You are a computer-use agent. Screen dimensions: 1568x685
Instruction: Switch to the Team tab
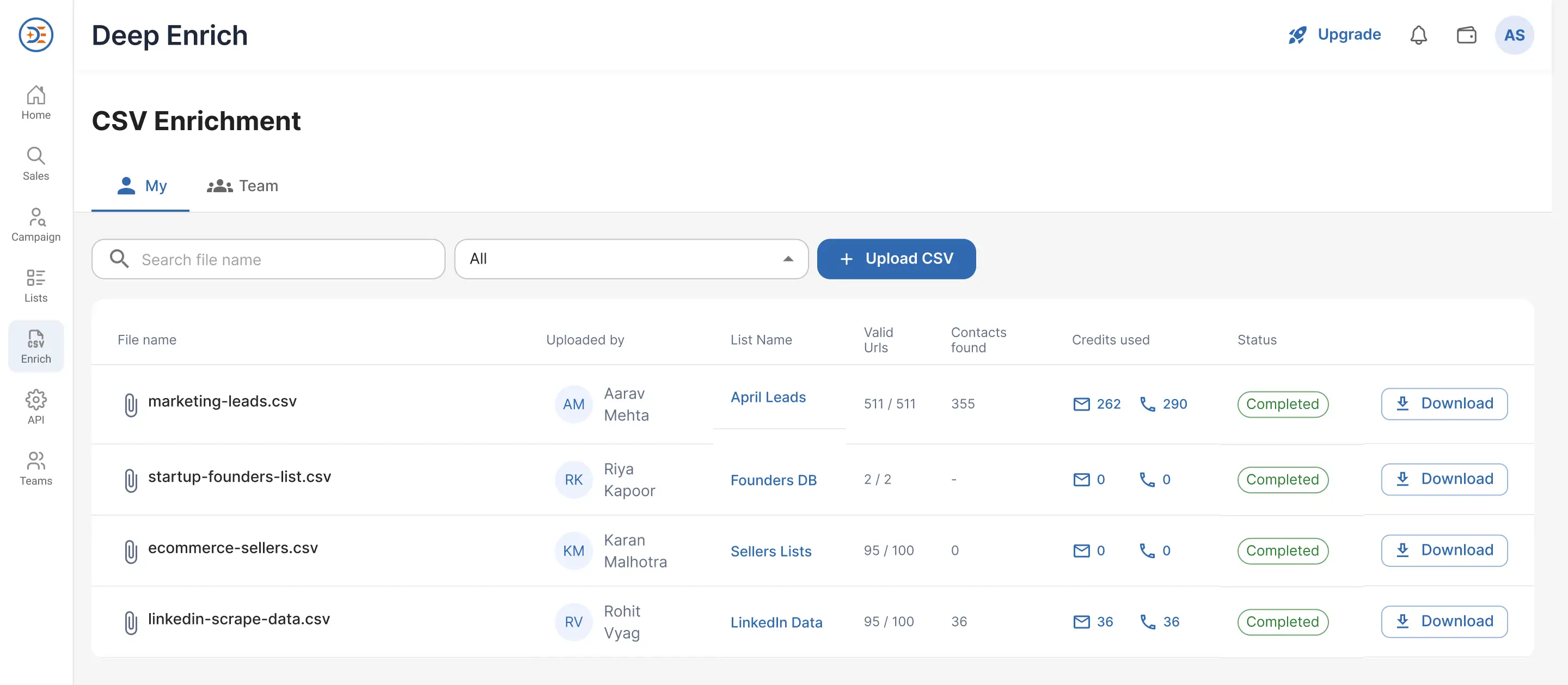pos(242,186)
